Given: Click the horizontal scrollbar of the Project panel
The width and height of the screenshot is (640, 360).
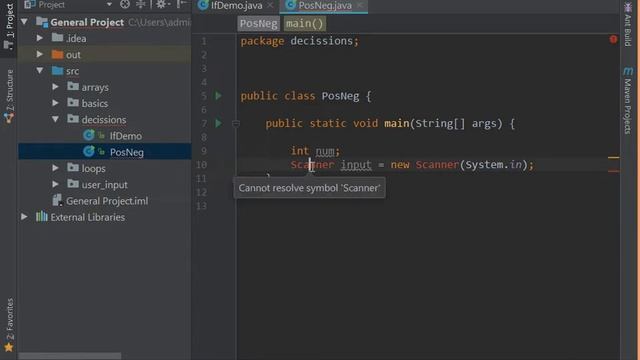Looking at the screenshot, I should 70,356.
